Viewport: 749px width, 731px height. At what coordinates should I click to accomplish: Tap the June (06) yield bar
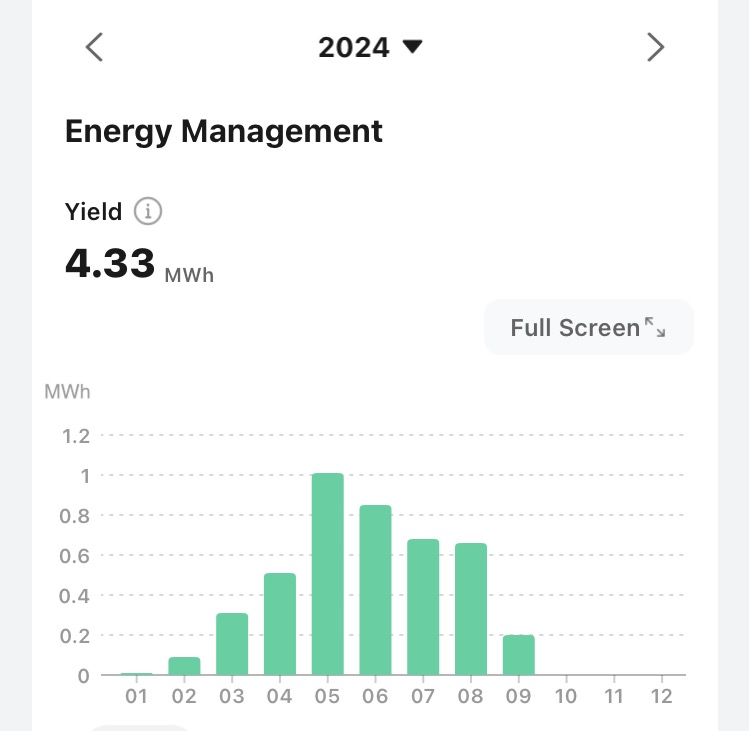click(x=375, y=590)
